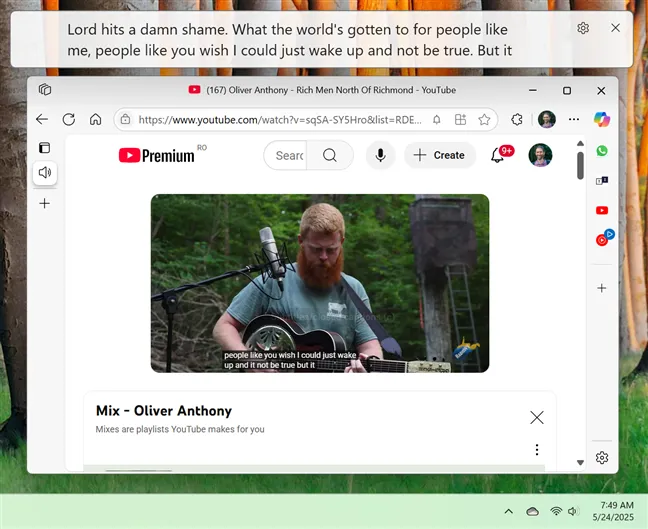Close the Live Captions bar
Image resolution: width=648 pixels, height=529 pixels.
click(x=615, y=28)
